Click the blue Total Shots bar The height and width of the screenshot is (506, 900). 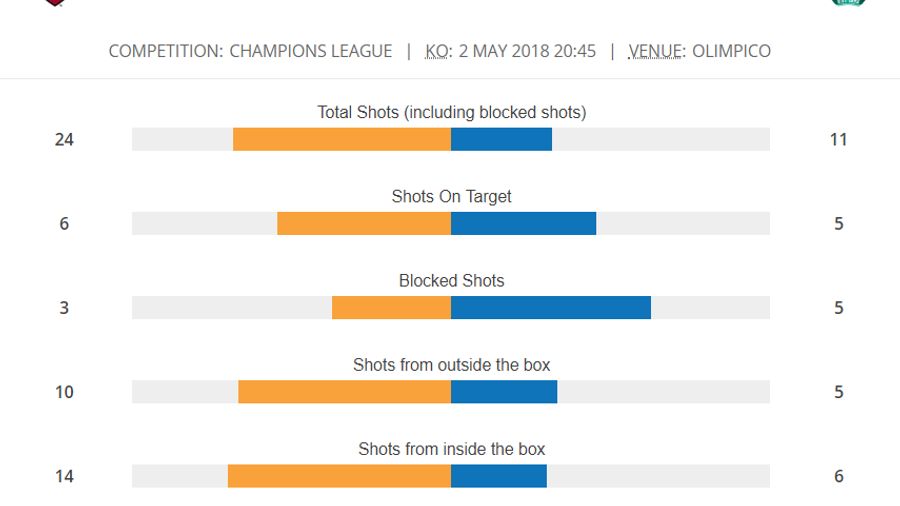pos(501,139)
